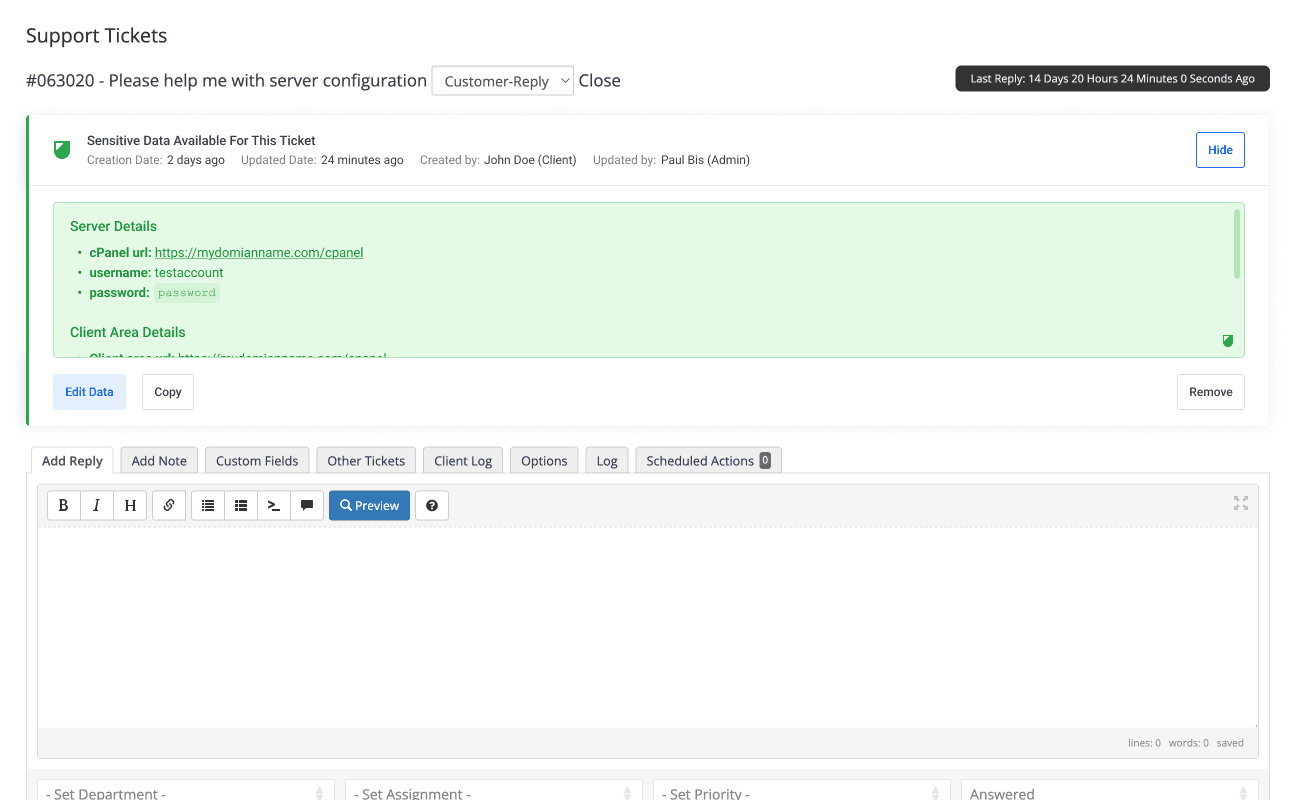Click the small shield icon inside the green data box

tap(1228, 341)
